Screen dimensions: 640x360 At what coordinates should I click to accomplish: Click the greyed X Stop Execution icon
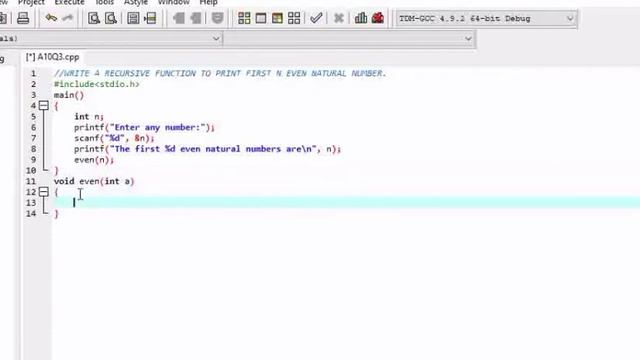pyautogui.click(x=338, y=18)
